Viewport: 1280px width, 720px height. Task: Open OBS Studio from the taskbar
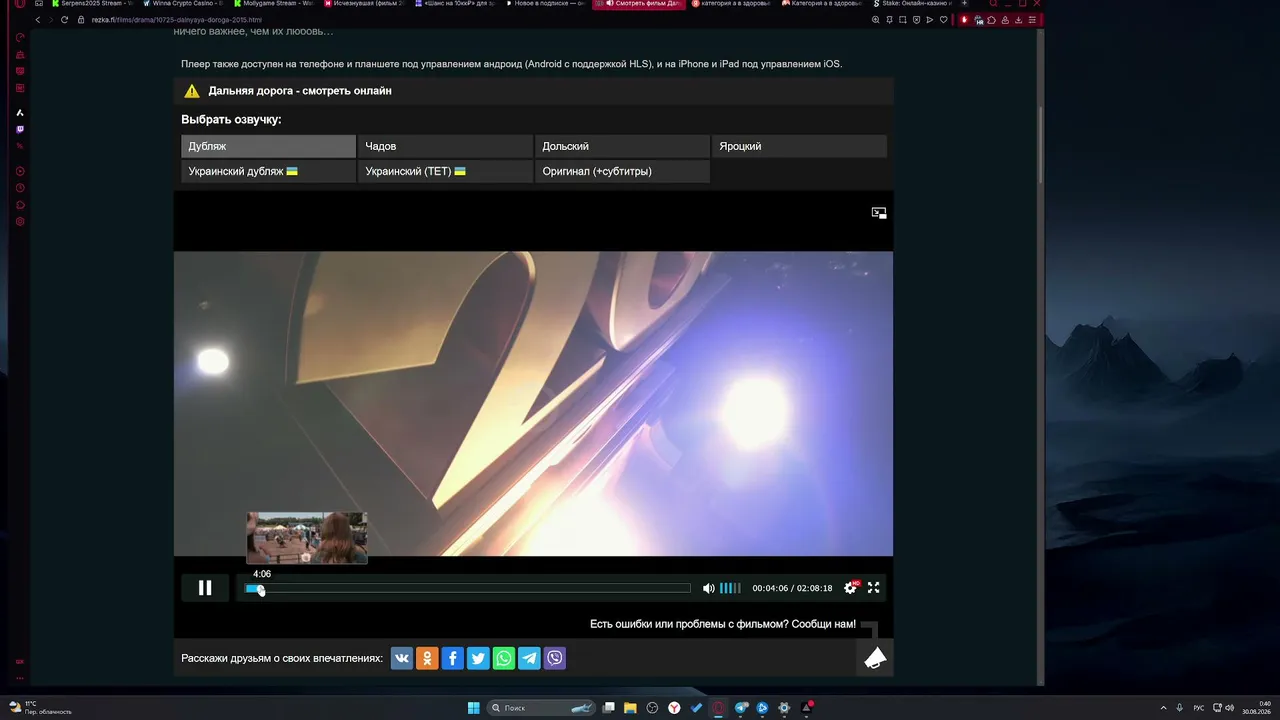click(652, 708)
